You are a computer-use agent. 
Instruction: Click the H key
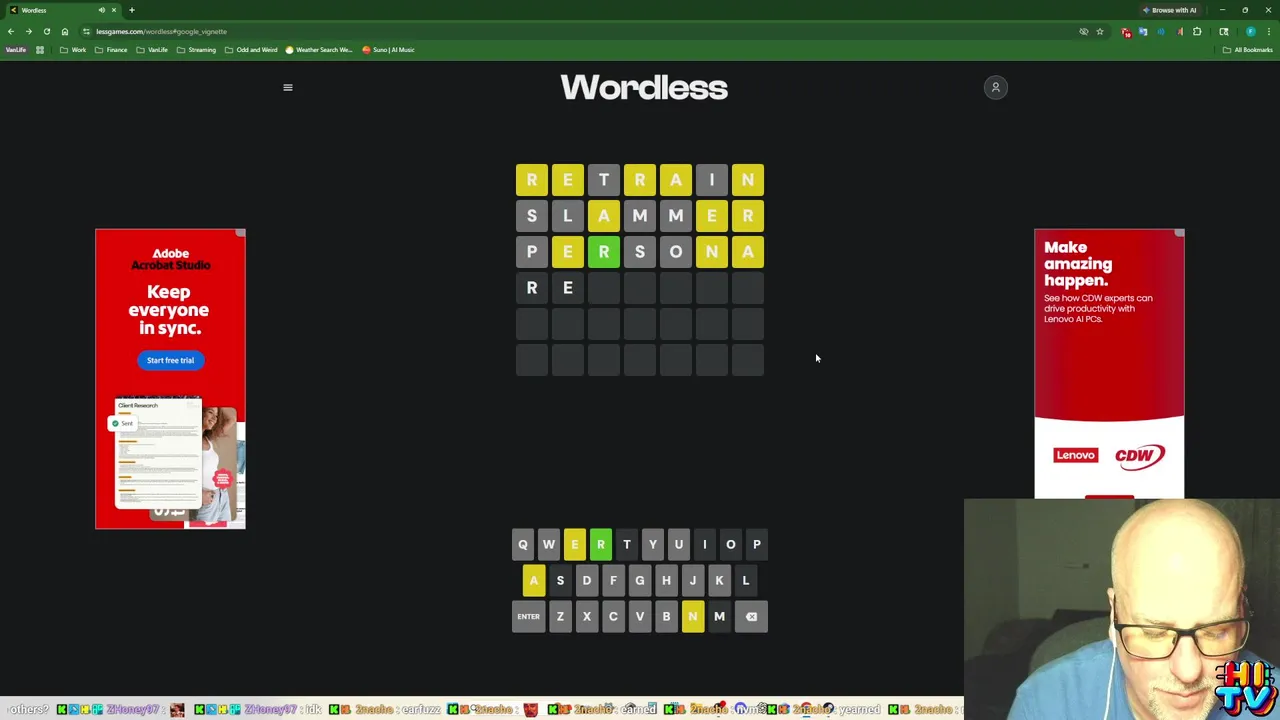[666, 580]
